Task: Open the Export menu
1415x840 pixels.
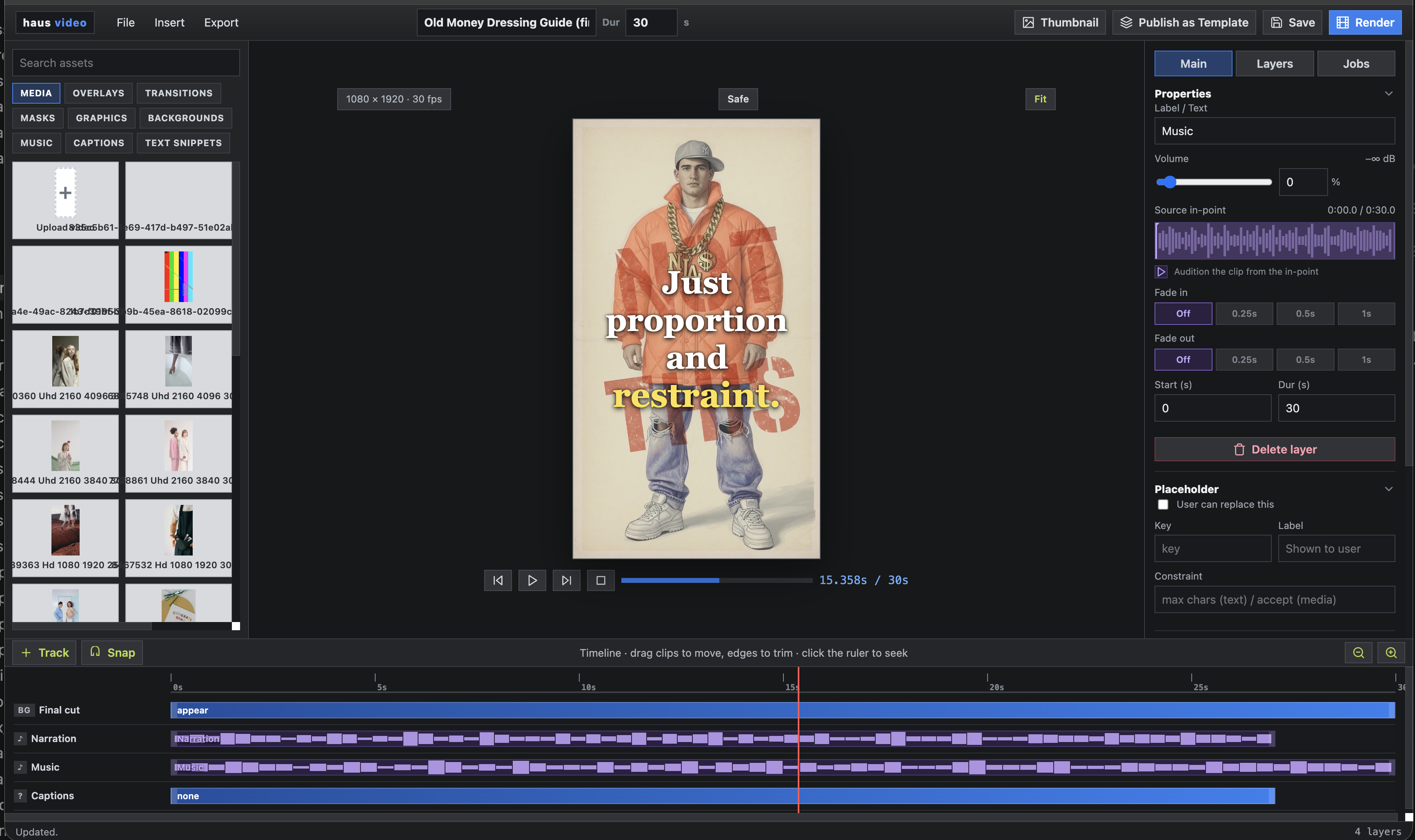Action: click(221, 22)
